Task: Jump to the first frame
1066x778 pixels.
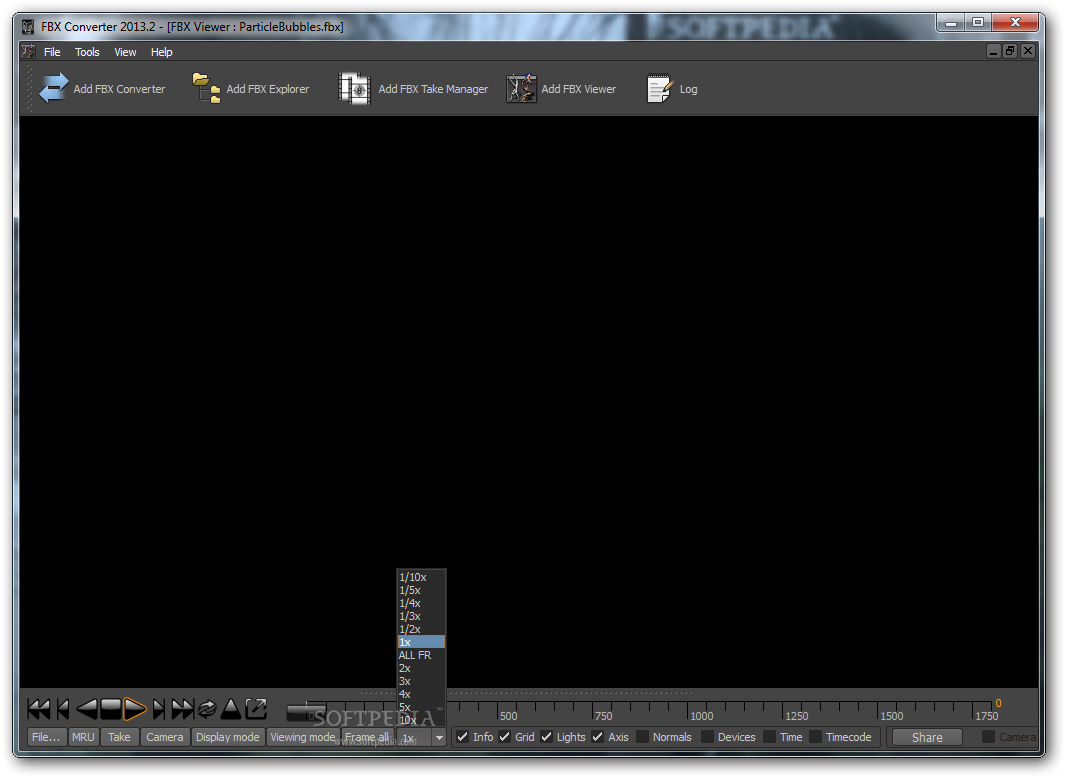Action: tap(39, 709)
